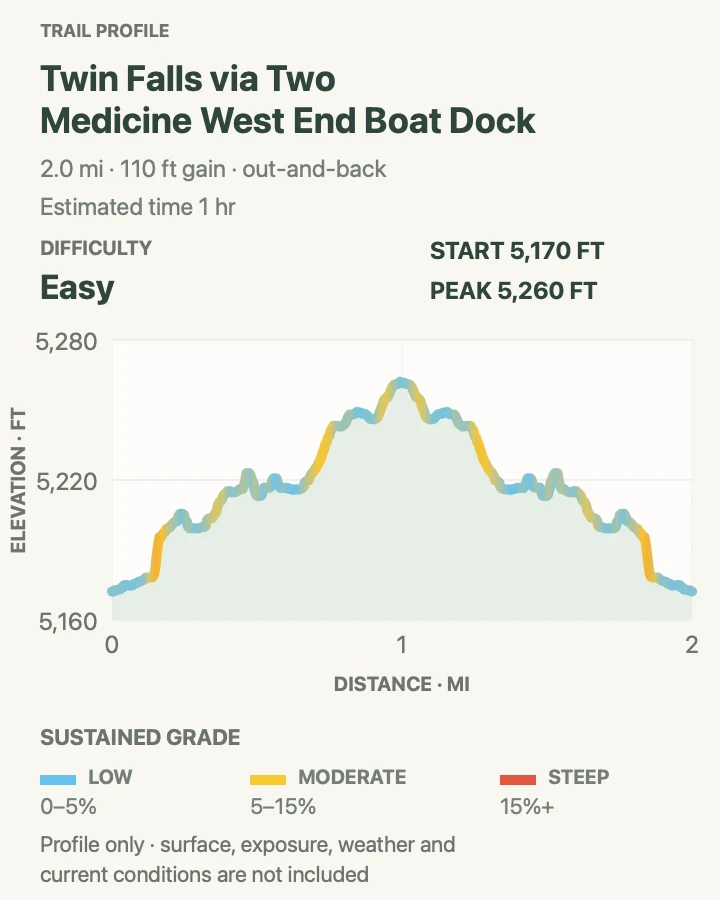Click the 5,280 elevation axis label
720x900 pixels.
click(x=66, y=342)
